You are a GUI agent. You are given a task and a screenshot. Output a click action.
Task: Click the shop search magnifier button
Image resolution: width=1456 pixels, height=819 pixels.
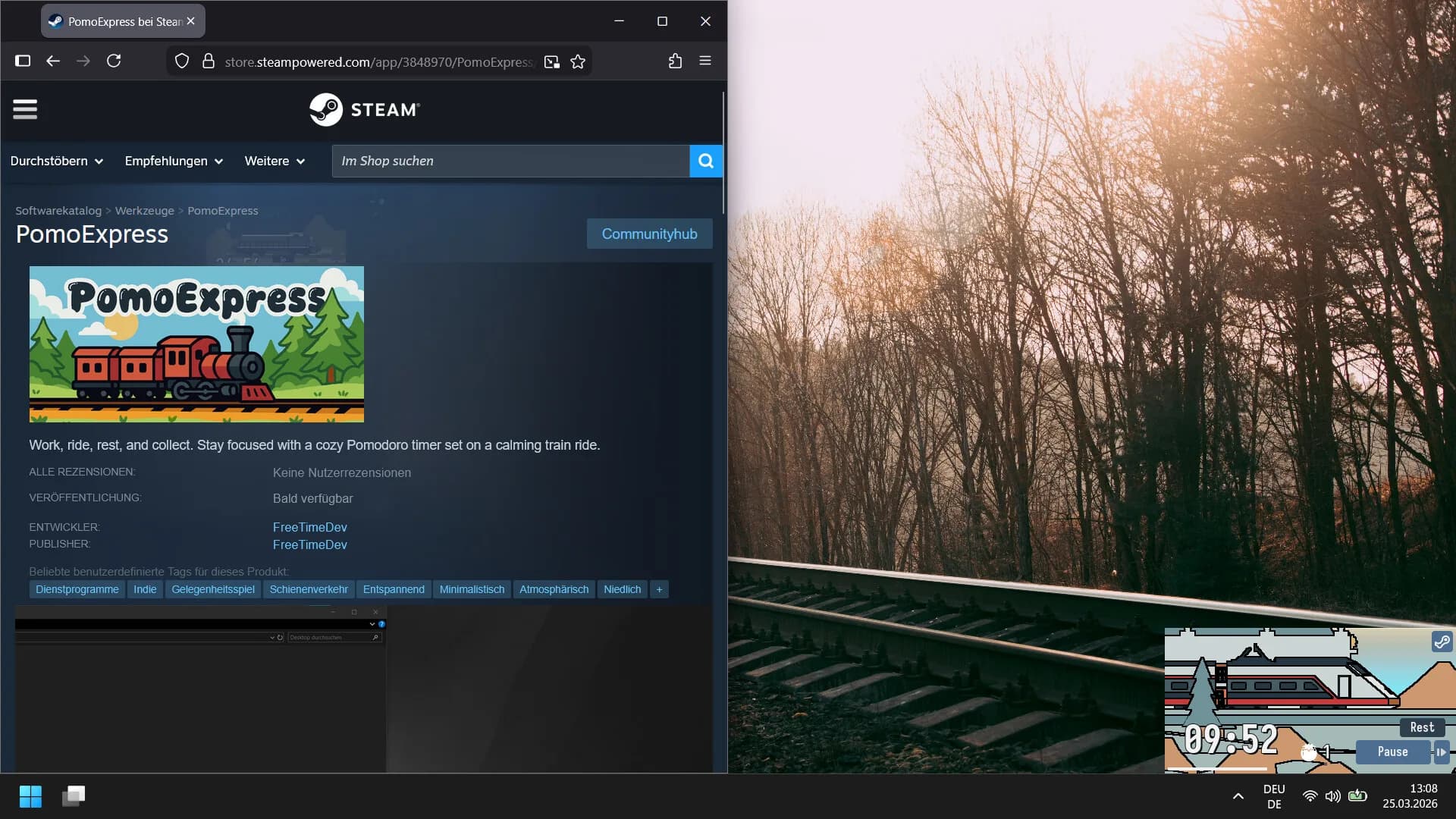pyautogui.click(x=706, y=161)
